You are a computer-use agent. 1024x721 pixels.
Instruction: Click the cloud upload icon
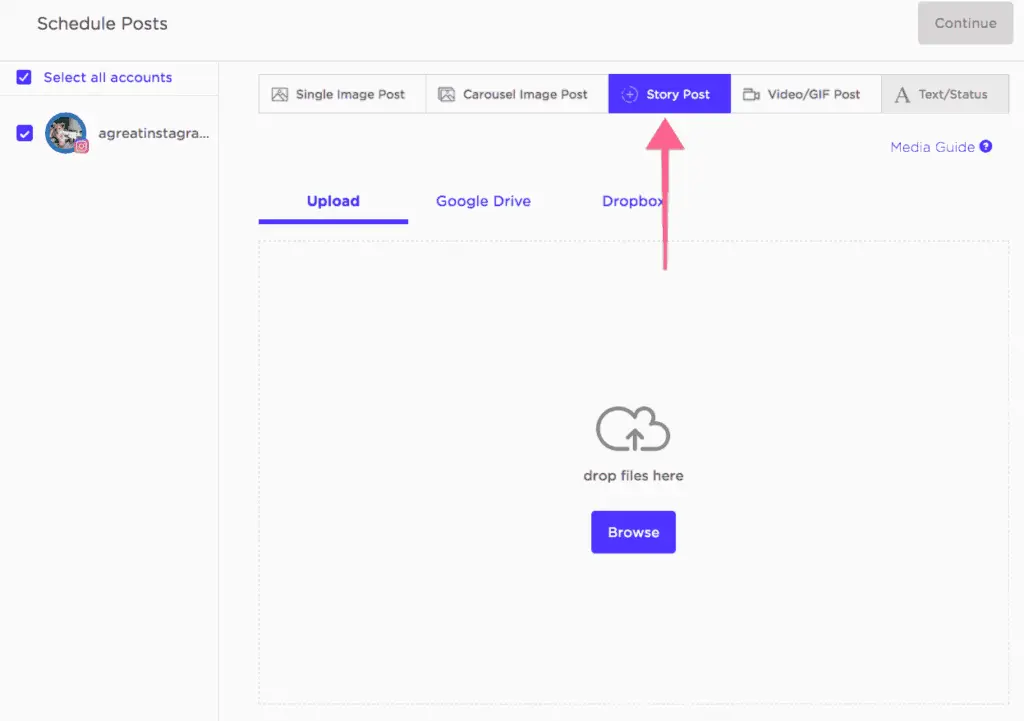click(x=633, y=431)
